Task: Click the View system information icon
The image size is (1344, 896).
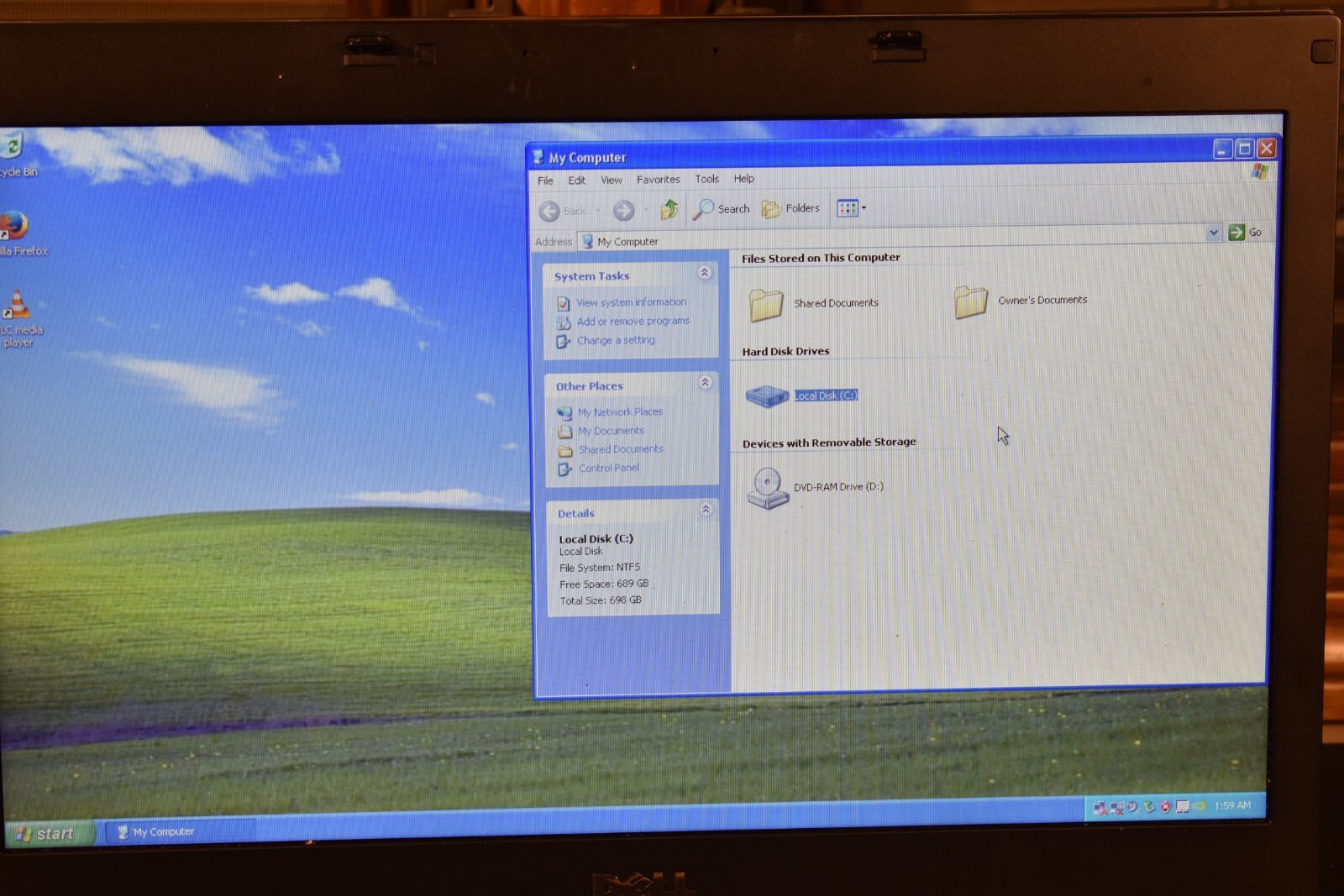Action: (564, 304)
